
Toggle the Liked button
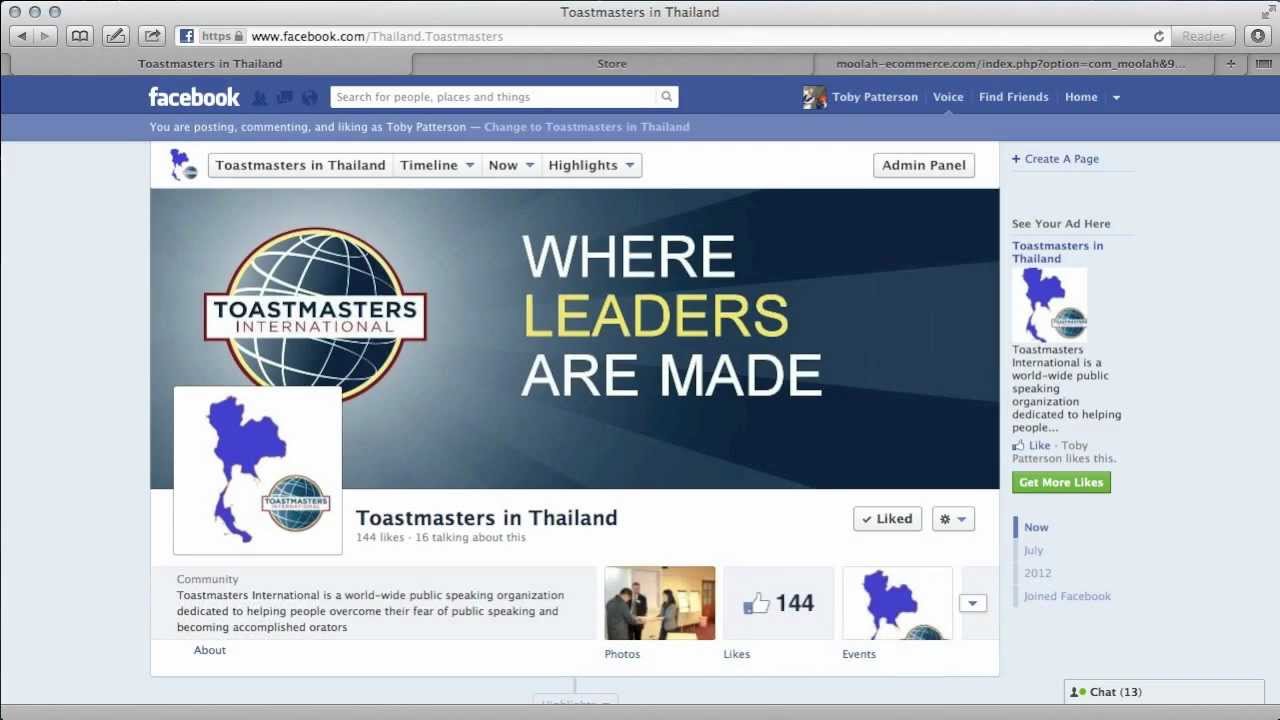[x=887, y=519]
